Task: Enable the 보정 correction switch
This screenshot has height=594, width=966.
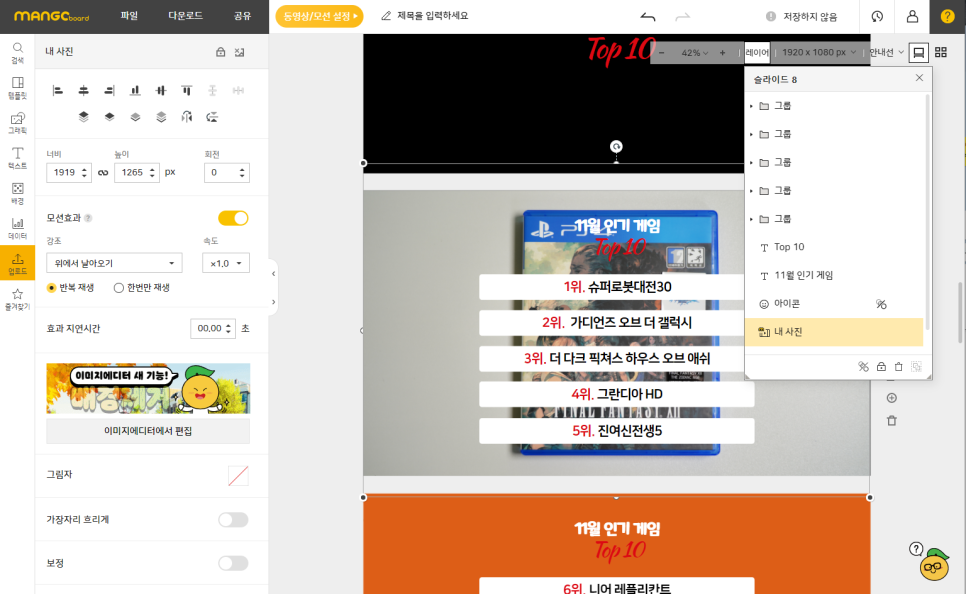Action: [233, 563]
